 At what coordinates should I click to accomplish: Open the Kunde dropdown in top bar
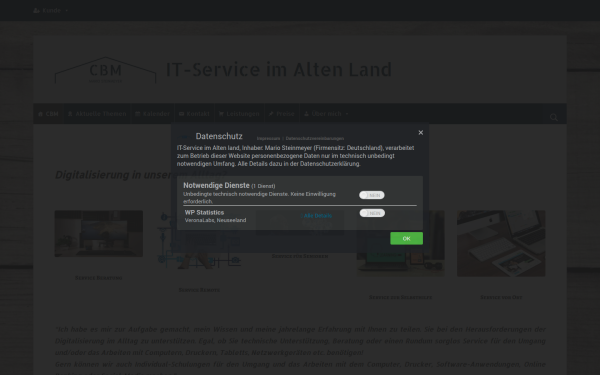51,10
